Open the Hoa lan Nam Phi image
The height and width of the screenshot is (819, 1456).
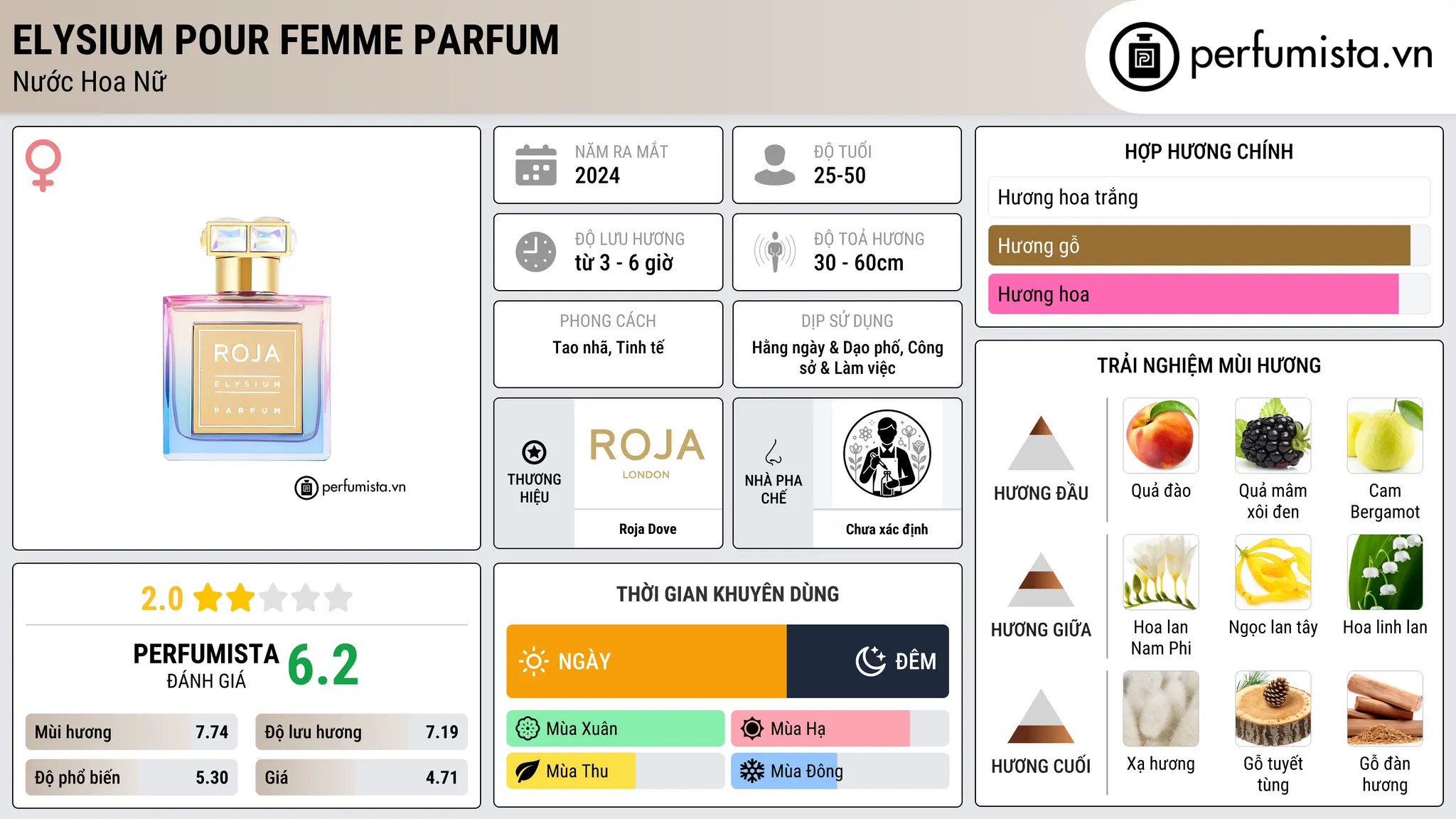pos(1161,572)
